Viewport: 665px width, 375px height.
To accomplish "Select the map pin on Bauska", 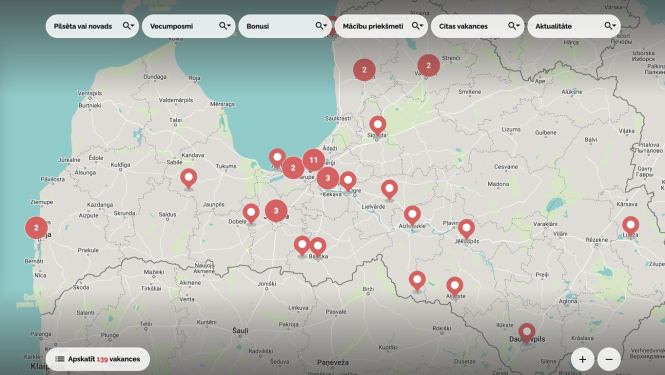I will [x=318, y=248].
